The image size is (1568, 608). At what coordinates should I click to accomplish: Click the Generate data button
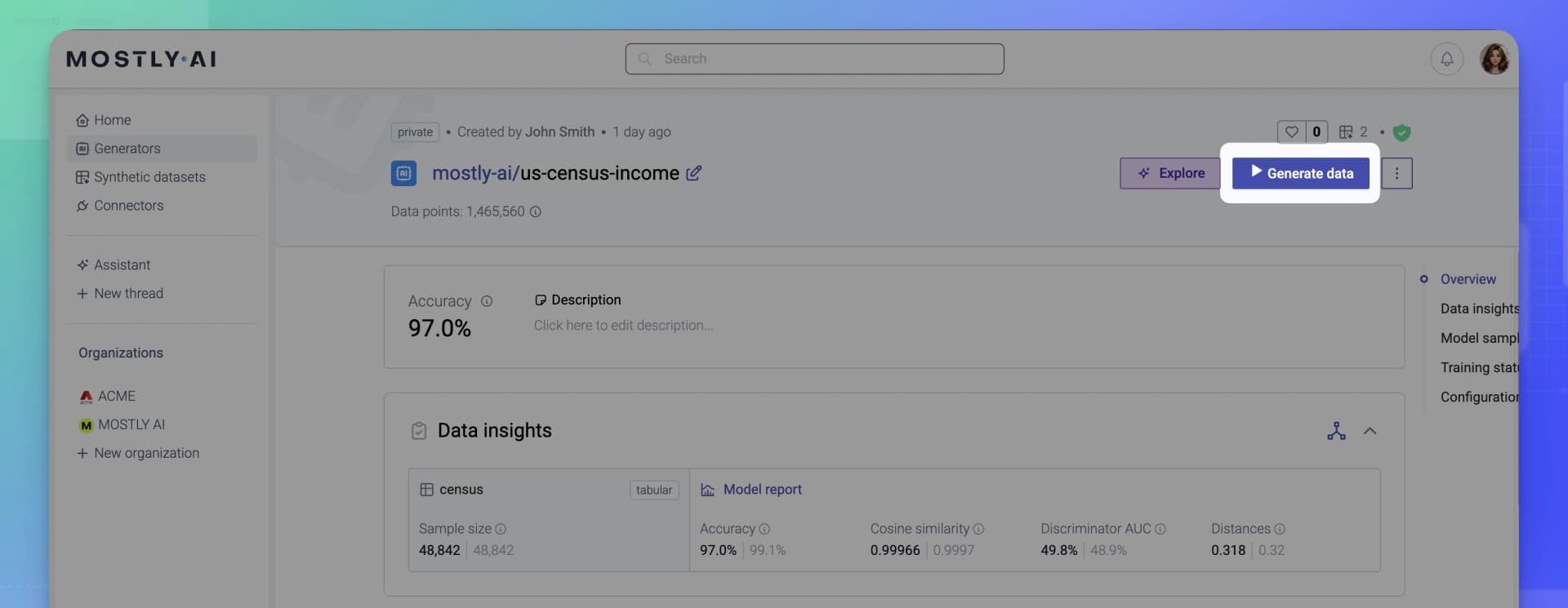point(1300,173)
